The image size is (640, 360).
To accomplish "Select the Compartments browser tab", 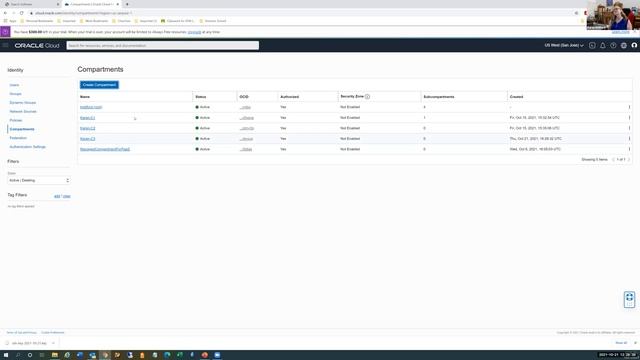I will click(91, 4).
